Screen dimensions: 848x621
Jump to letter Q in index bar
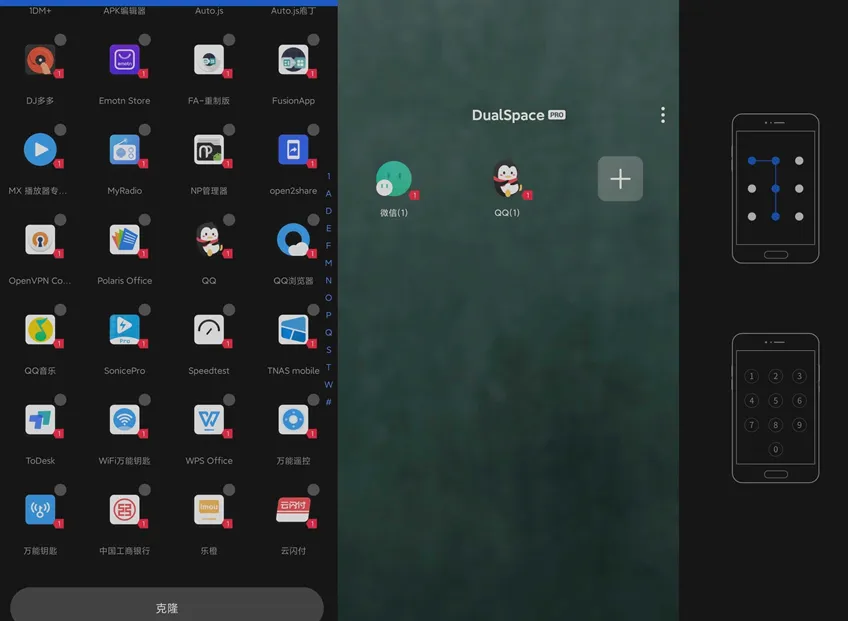coord(328,332)
